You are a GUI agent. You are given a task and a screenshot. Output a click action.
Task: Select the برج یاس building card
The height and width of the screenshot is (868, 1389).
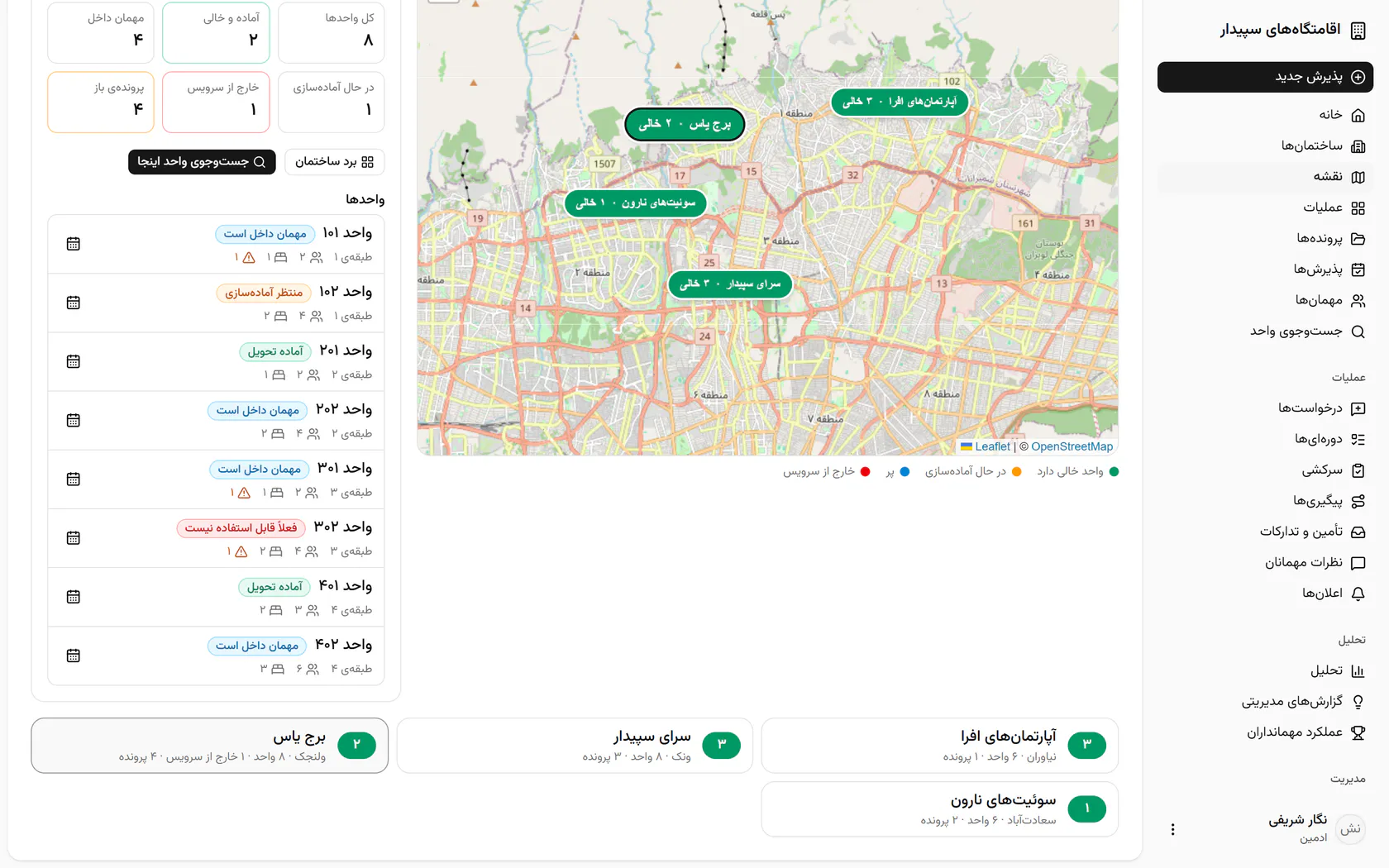[x=210, y=746]
